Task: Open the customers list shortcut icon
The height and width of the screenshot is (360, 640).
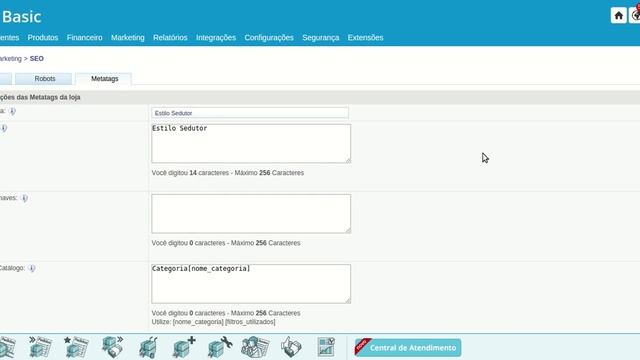Action: [x=255, y=347]
